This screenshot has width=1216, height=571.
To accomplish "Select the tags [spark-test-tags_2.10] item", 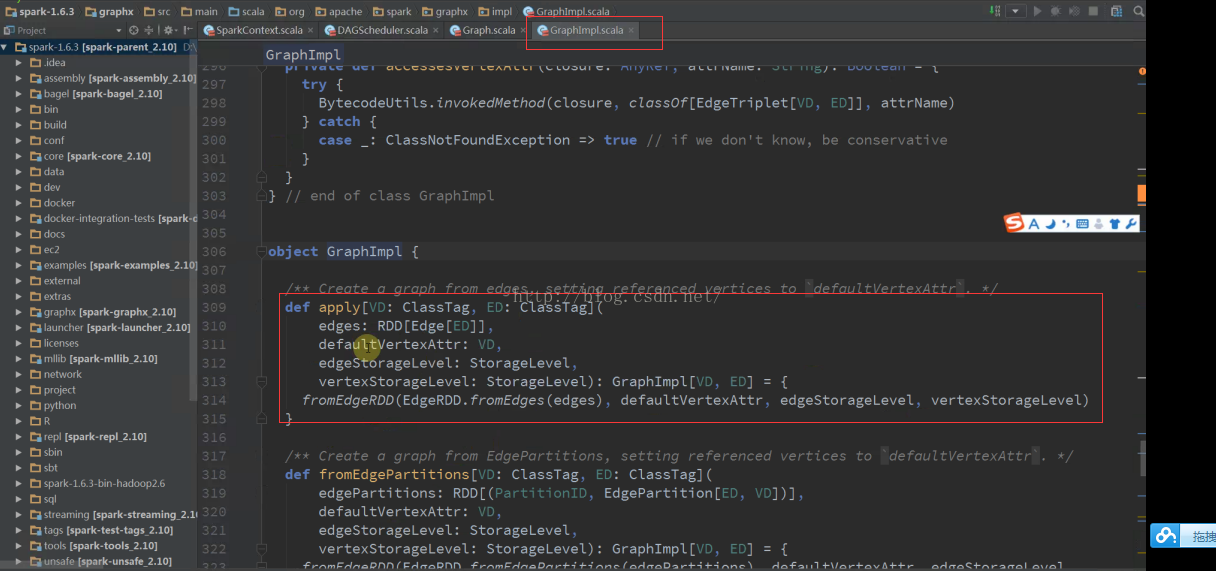I will [x=100, y=530].
